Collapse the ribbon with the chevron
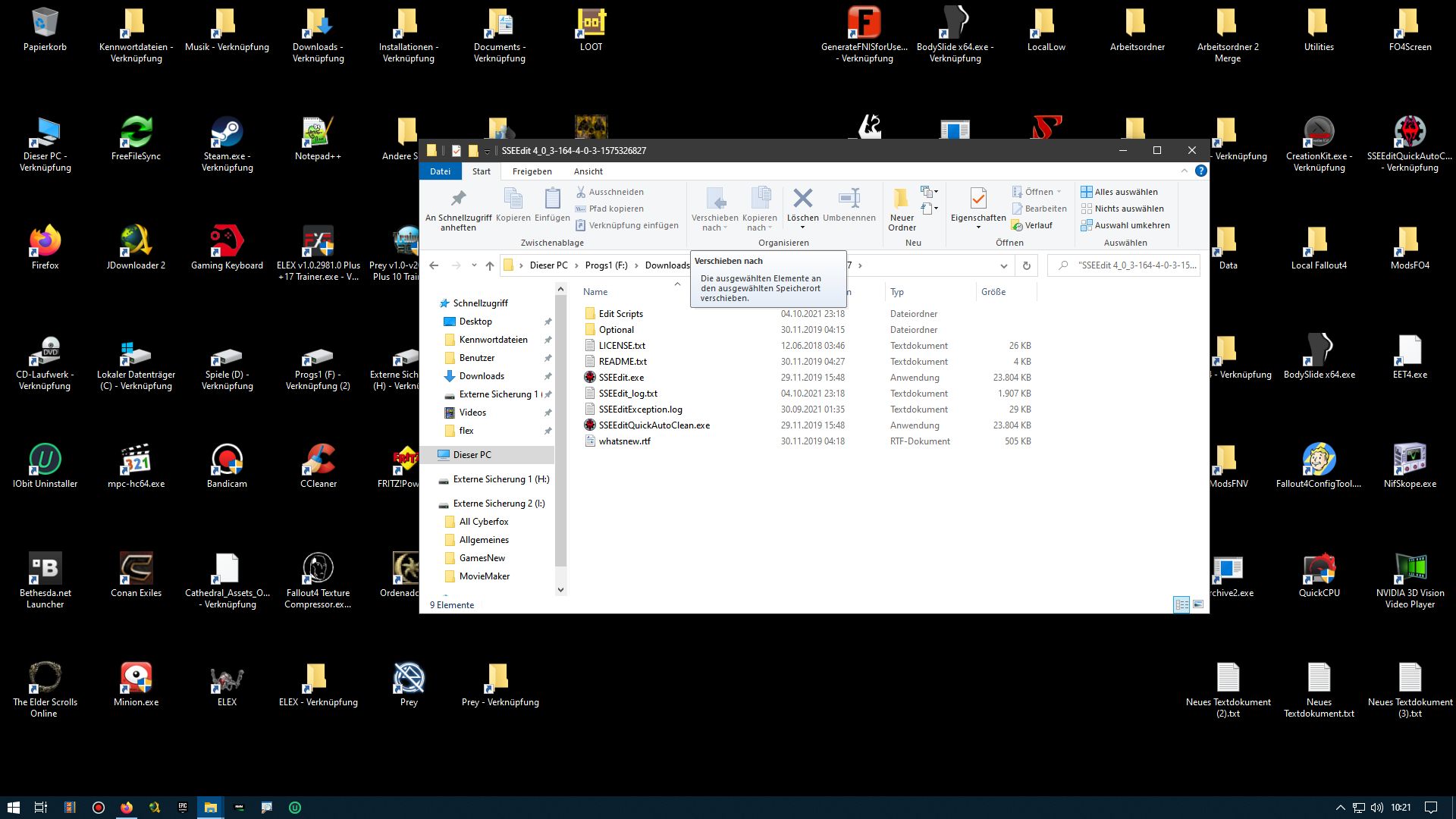Viewport: 1456px width, 819px height. coord(1185,171)
